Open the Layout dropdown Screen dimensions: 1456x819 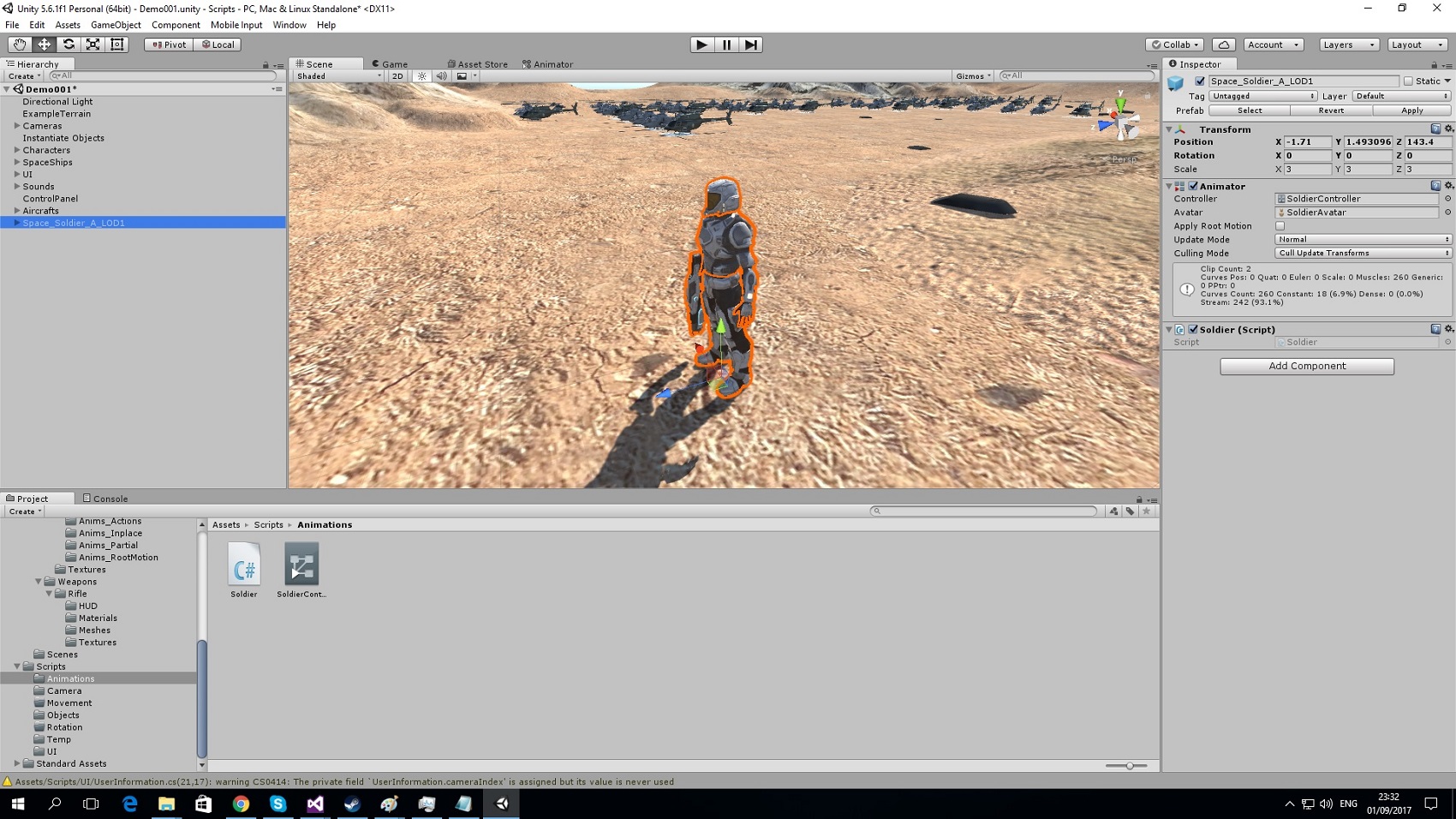1417,45
